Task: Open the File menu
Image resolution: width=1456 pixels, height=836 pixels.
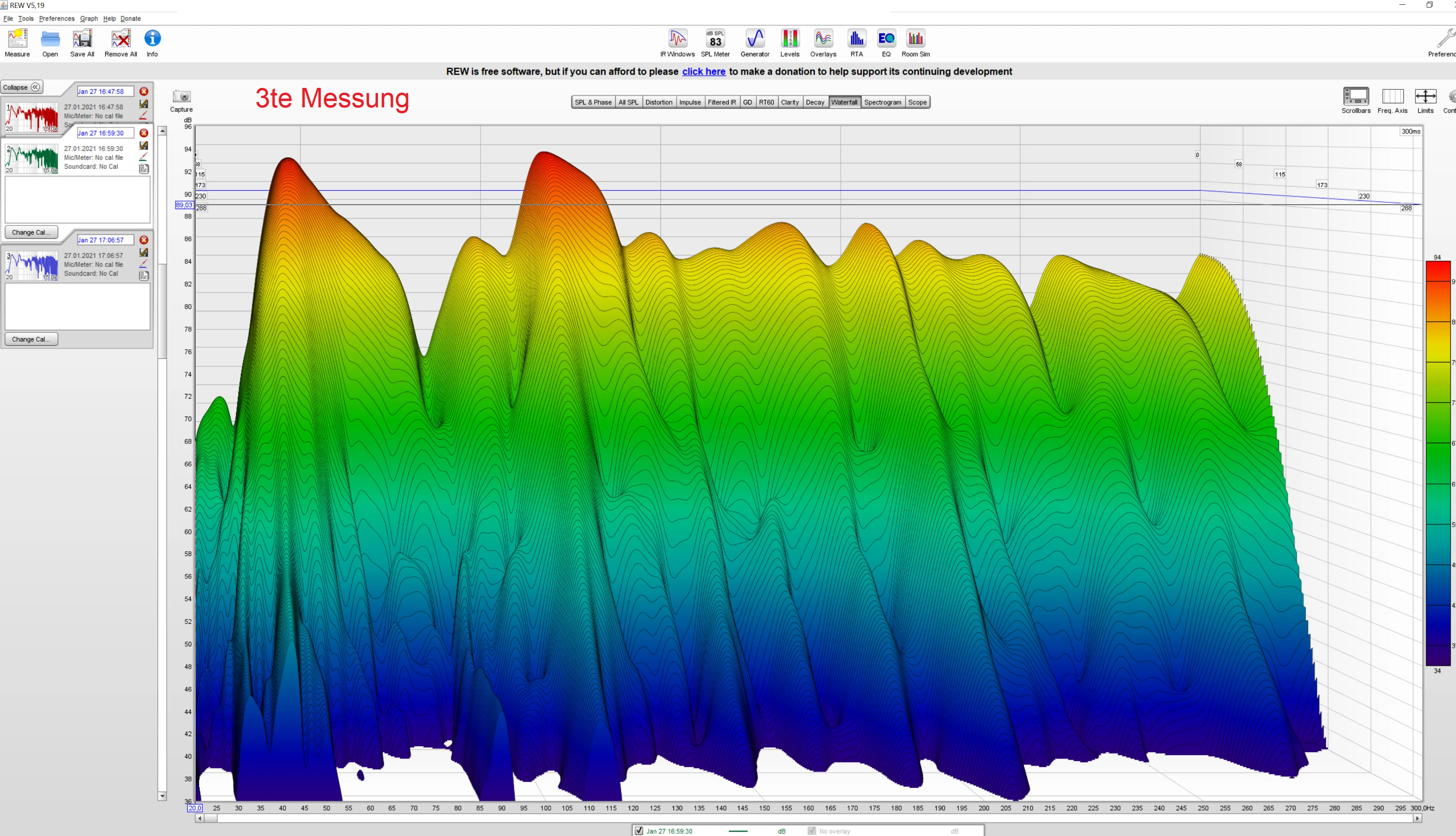Action: 8,18
